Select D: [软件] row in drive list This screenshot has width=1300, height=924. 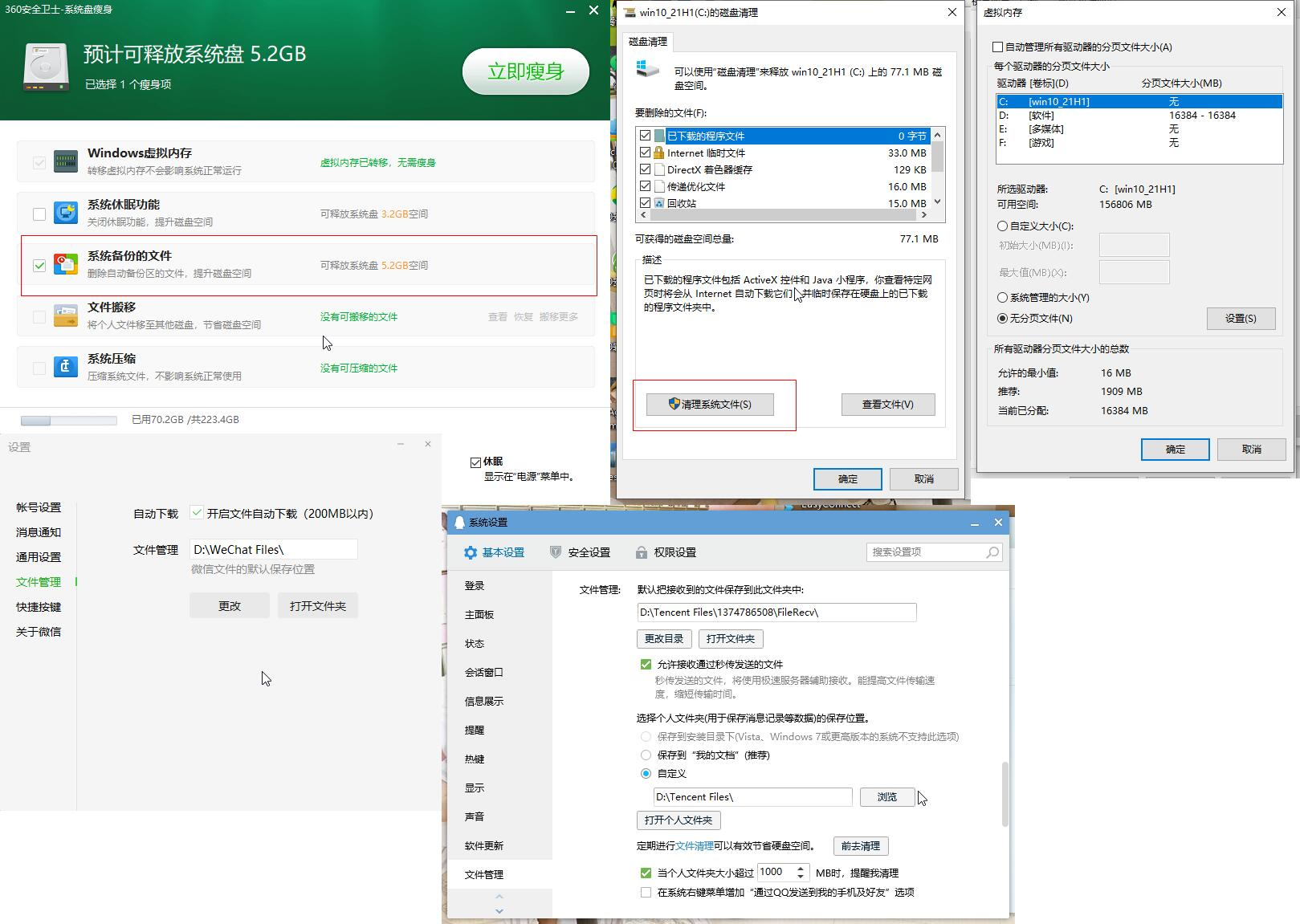pos(1139,115)
